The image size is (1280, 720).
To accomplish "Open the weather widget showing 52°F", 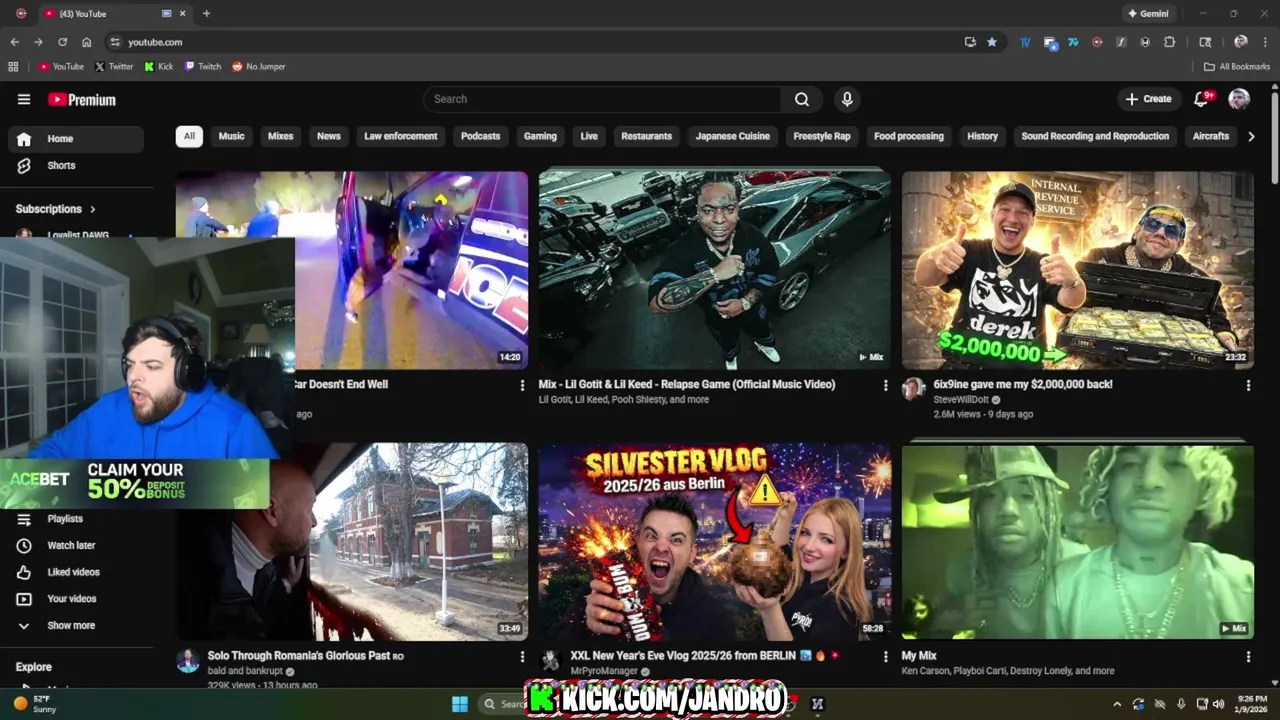I will click(x=35, y=703).
